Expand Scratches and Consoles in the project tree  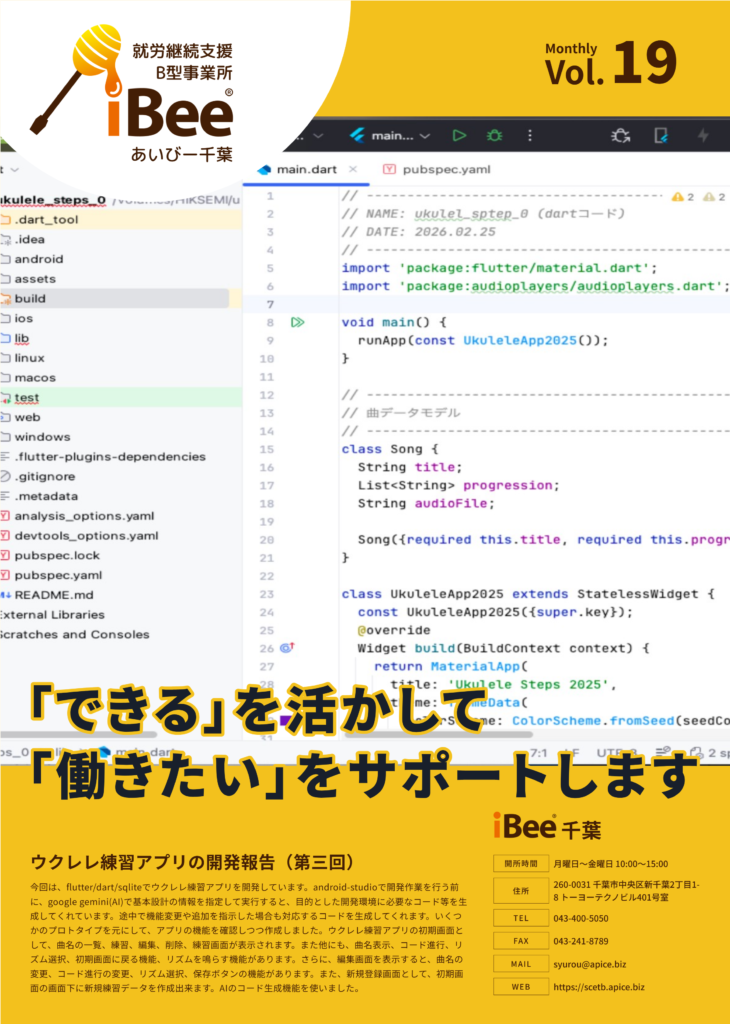[x=75, y=634]
